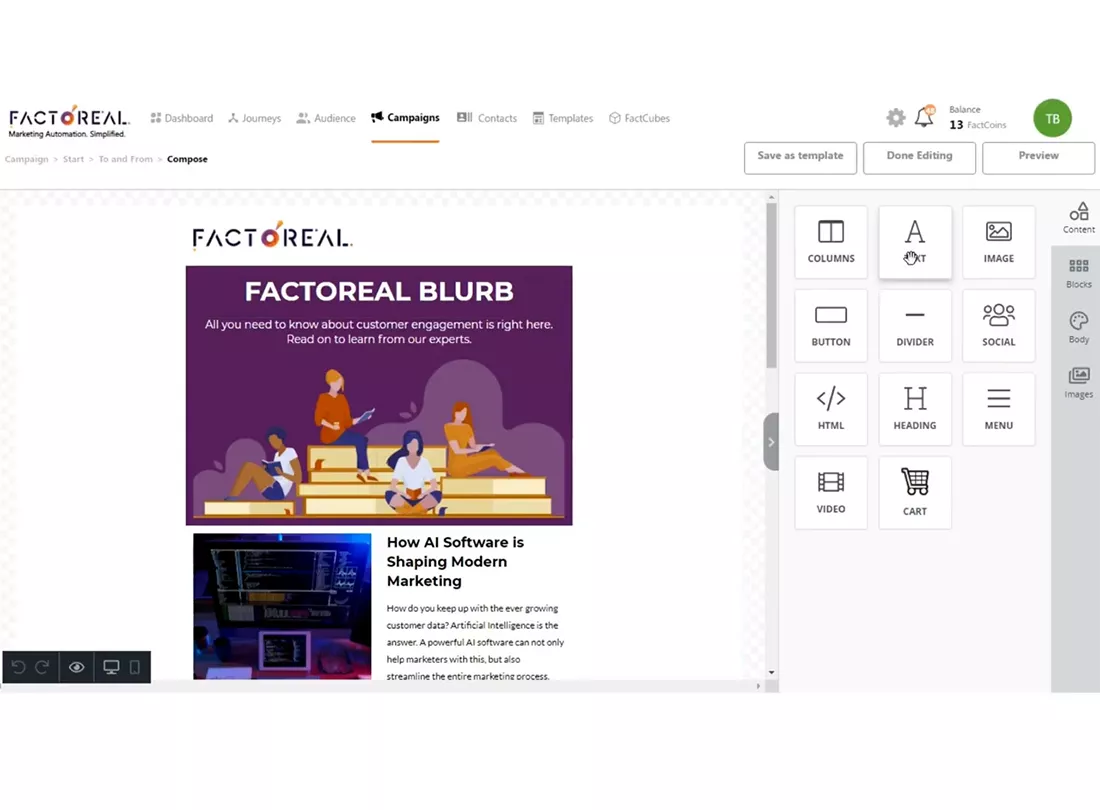Add an Image content block
This screenshot has width=1100, height=810.
(x=998, y=242)
